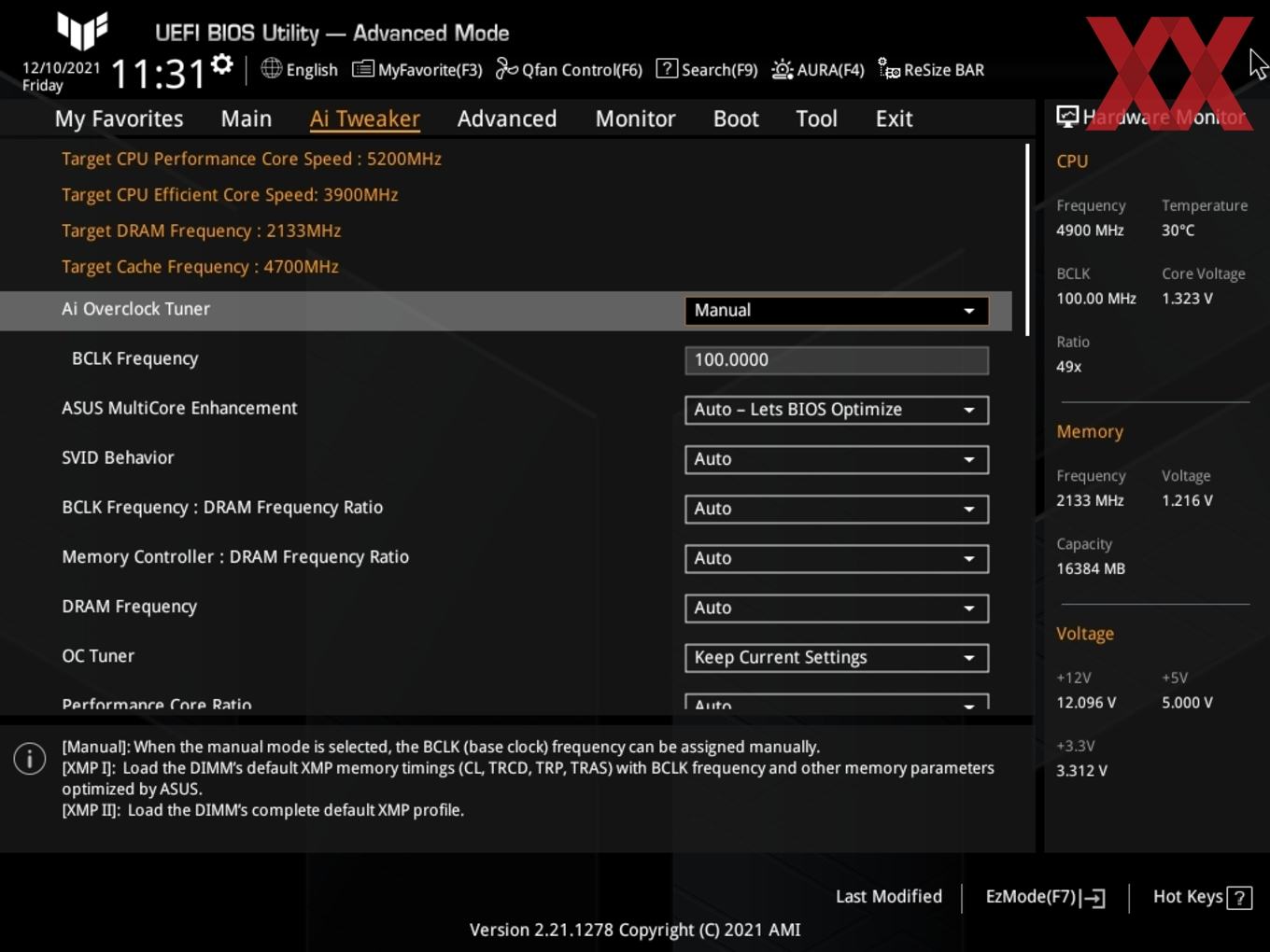Open the Advanced tab
Screen dimensions: 1270x952
507,119
